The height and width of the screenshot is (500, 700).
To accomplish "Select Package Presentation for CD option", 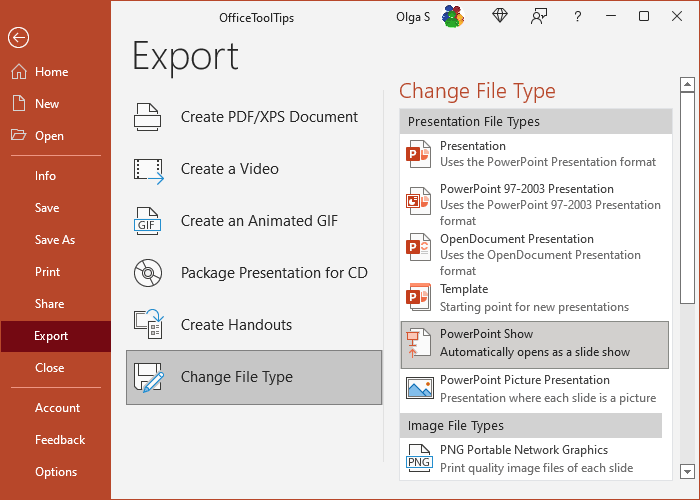I will pyautogui.click(x=254, y=273).
